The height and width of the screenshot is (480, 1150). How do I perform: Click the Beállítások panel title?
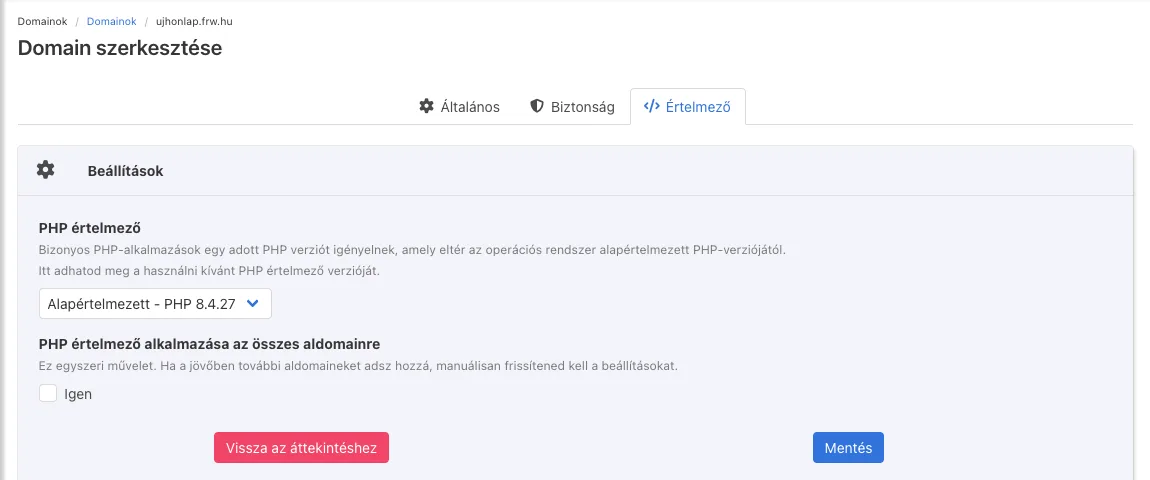click(x=125, y=171)
